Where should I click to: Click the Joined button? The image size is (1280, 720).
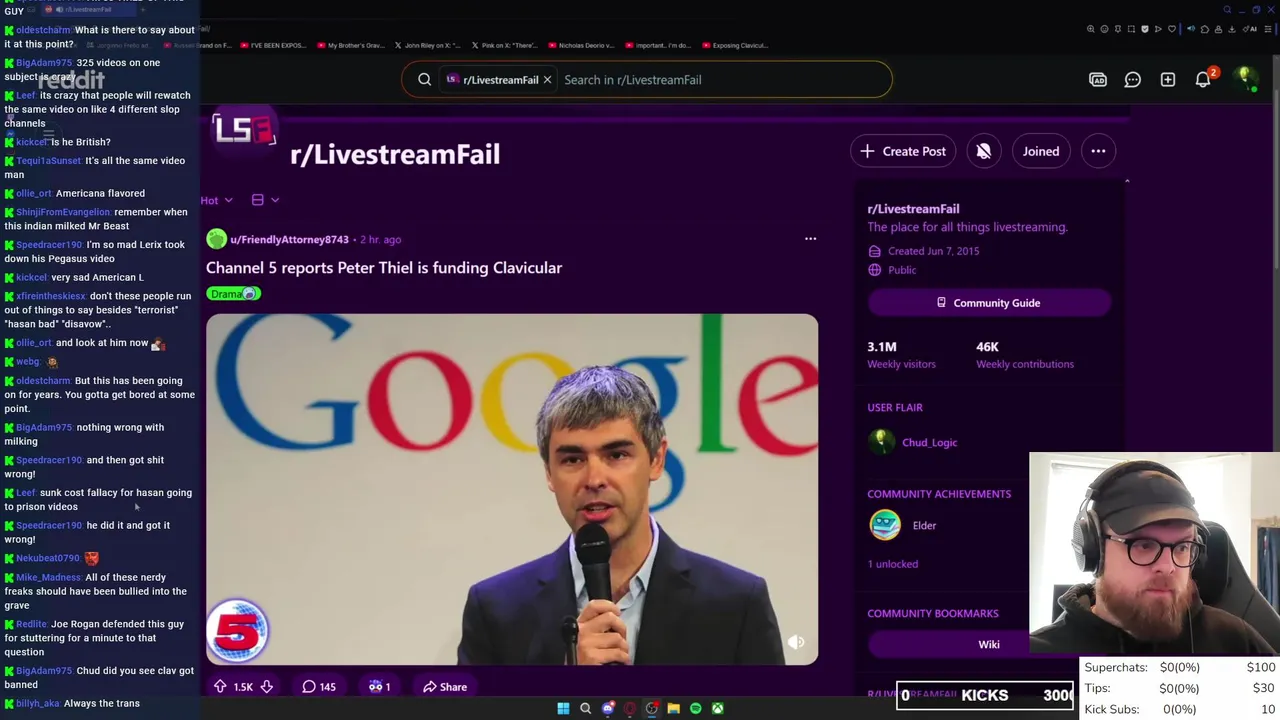click(x=1041, y=151)
